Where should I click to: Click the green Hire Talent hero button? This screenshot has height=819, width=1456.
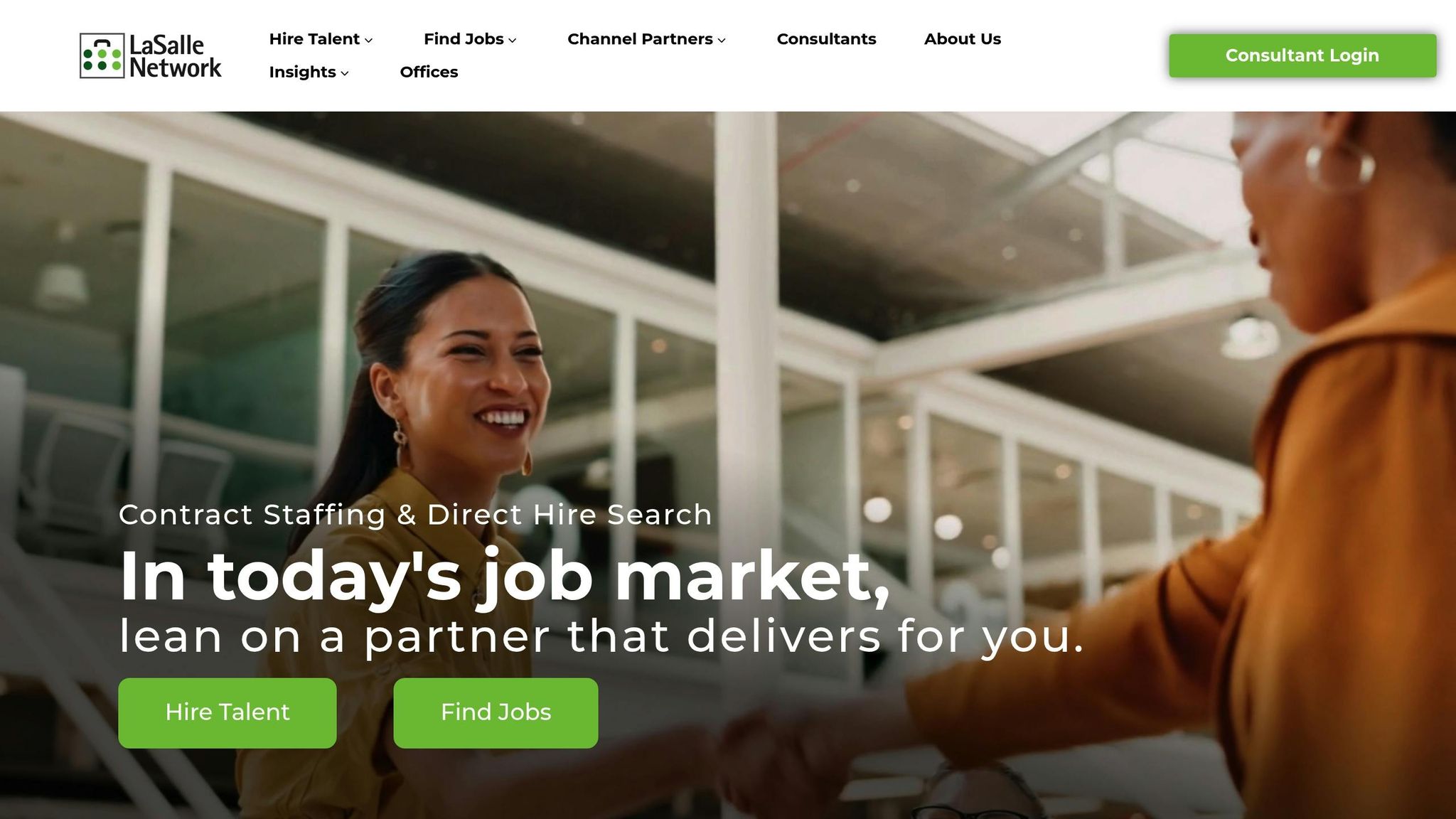pyautogui.click(x=227, y=712)
